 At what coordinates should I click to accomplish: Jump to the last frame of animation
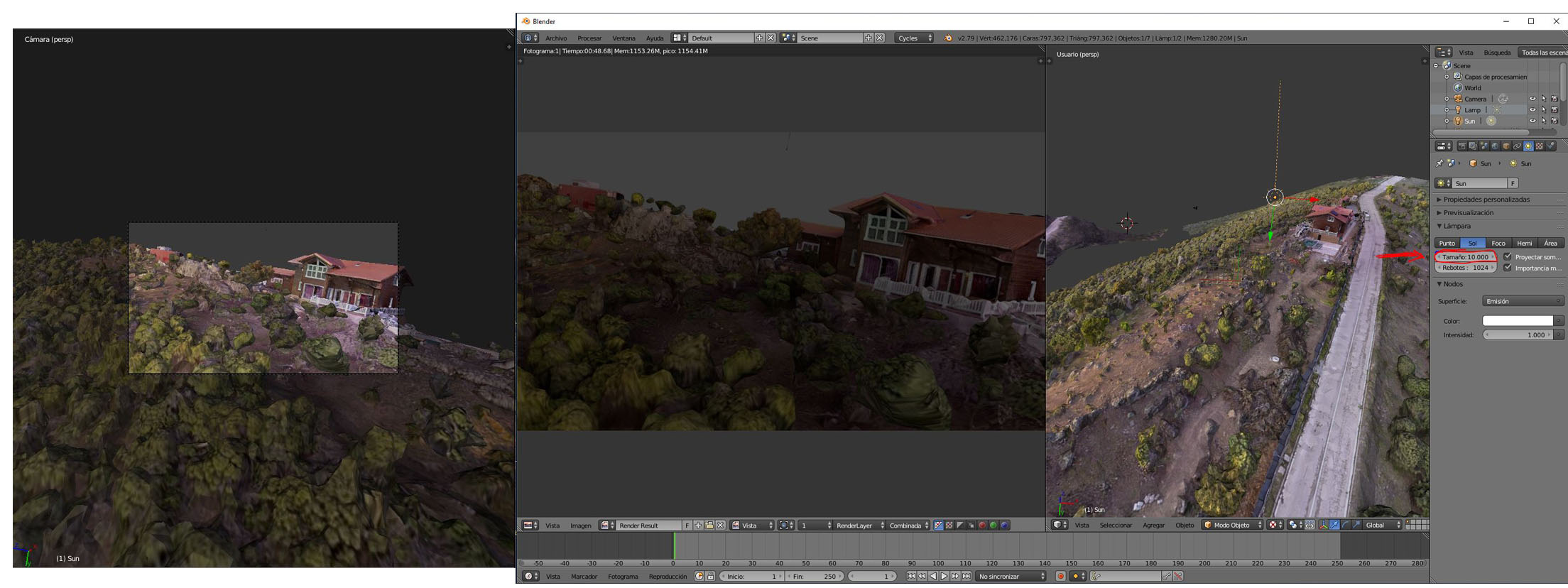coord(967,576)
